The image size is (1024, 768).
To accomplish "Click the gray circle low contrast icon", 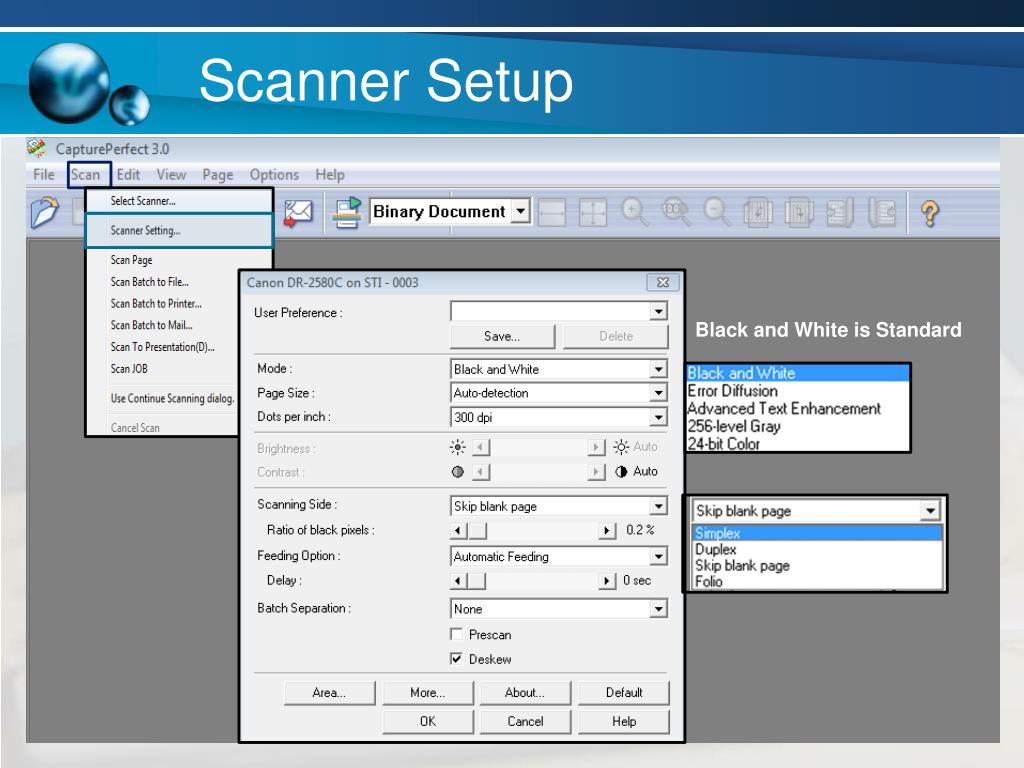I will (458, 472).
